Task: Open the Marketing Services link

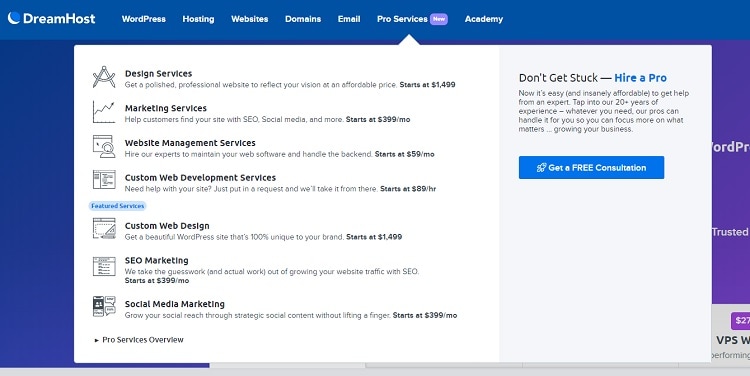Action: (165, 108)
